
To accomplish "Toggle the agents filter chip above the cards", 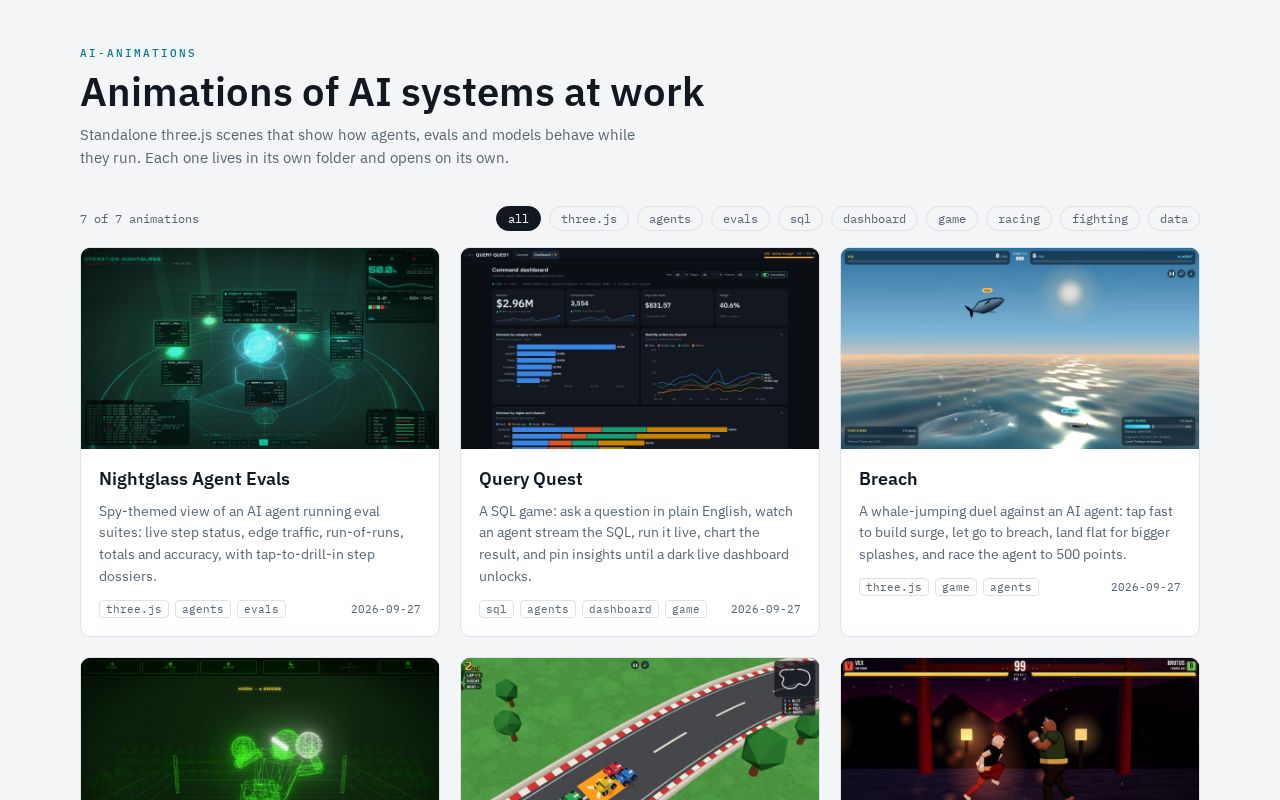I will point(670,219).
